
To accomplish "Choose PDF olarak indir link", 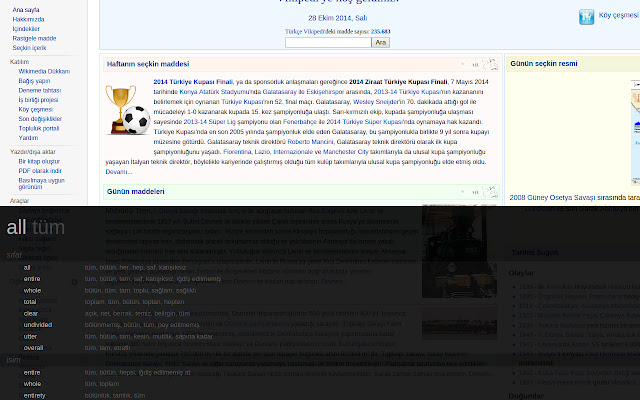I will (40, 171).
